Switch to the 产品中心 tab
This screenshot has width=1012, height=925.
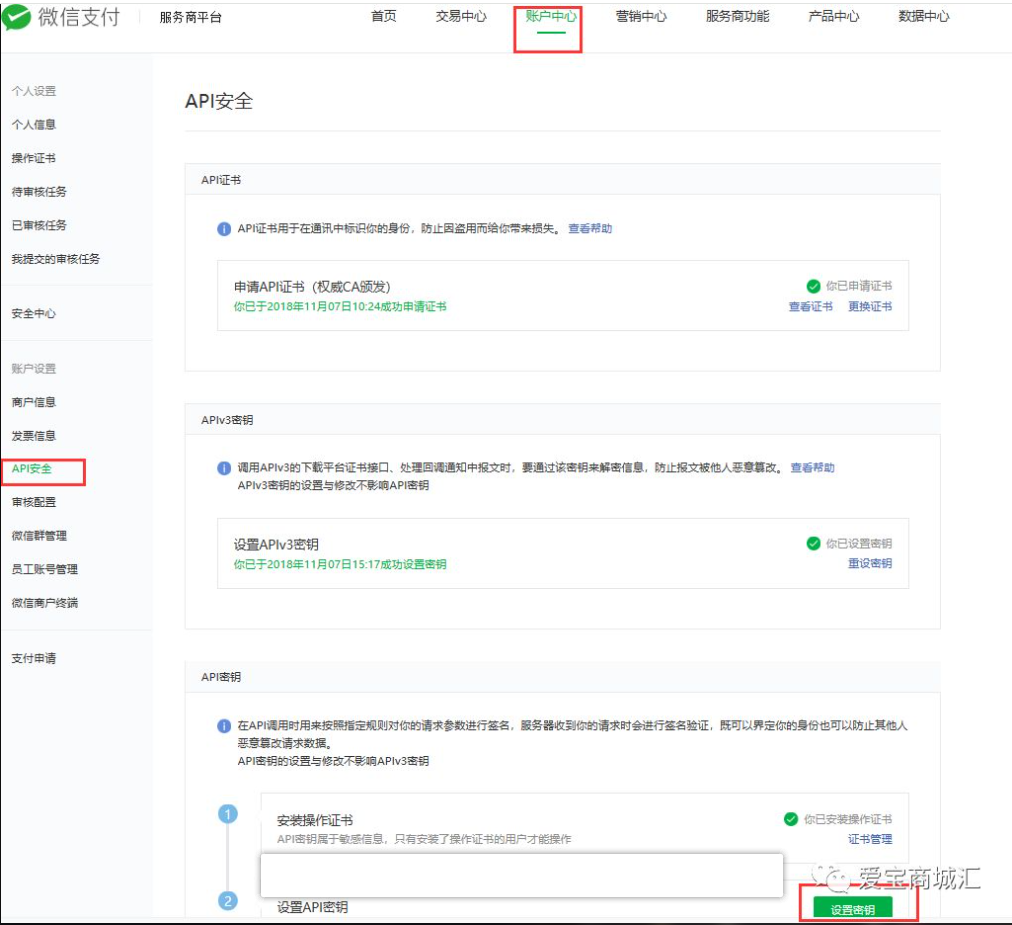pyautogui.click(x=834, y=16)
